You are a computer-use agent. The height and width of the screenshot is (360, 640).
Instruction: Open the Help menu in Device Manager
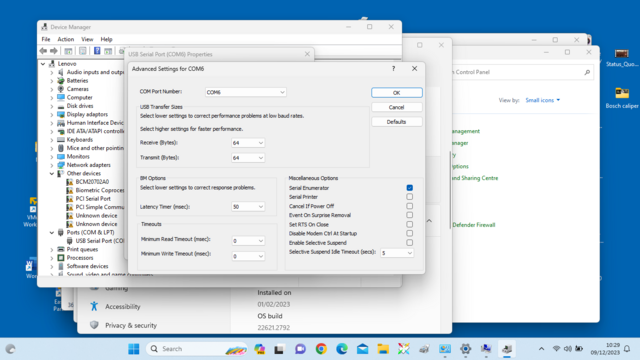coord(106,39)
